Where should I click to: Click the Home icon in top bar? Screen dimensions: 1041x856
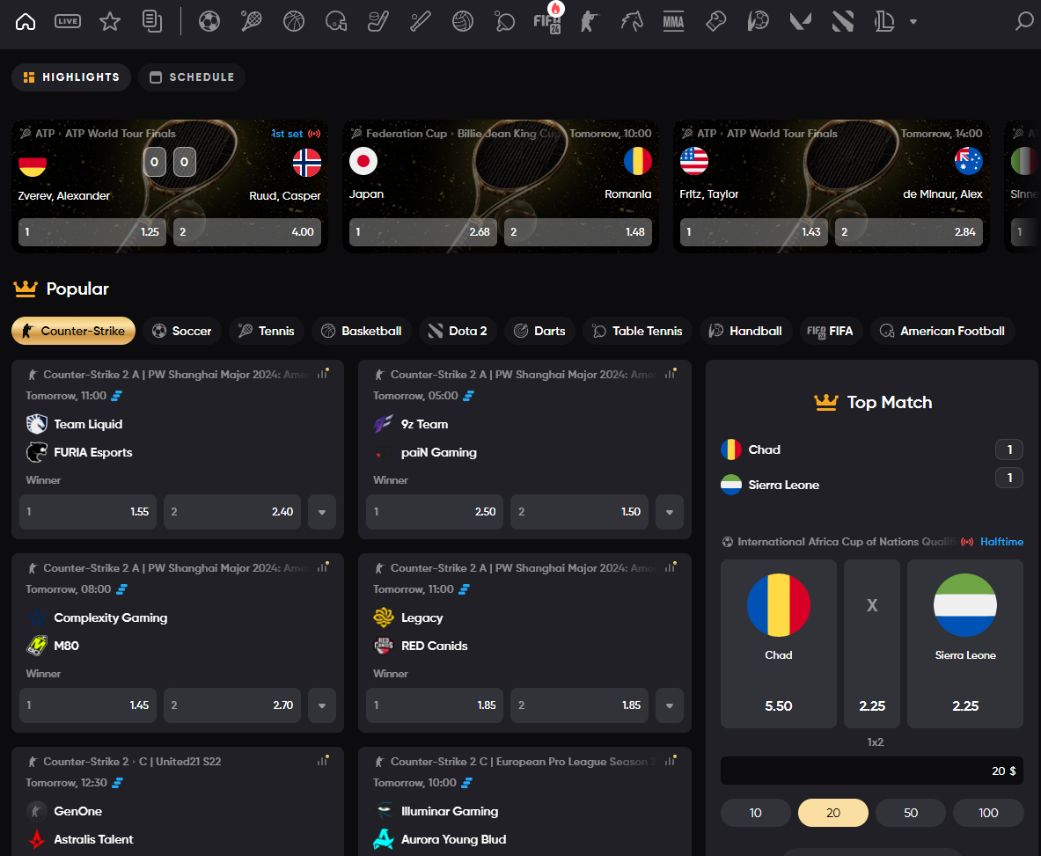pos(25,21)
